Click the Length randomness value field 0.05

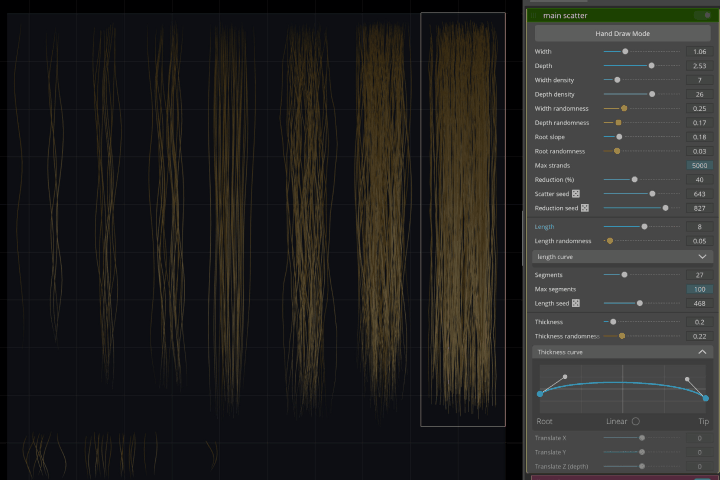(x=699, y=241)
